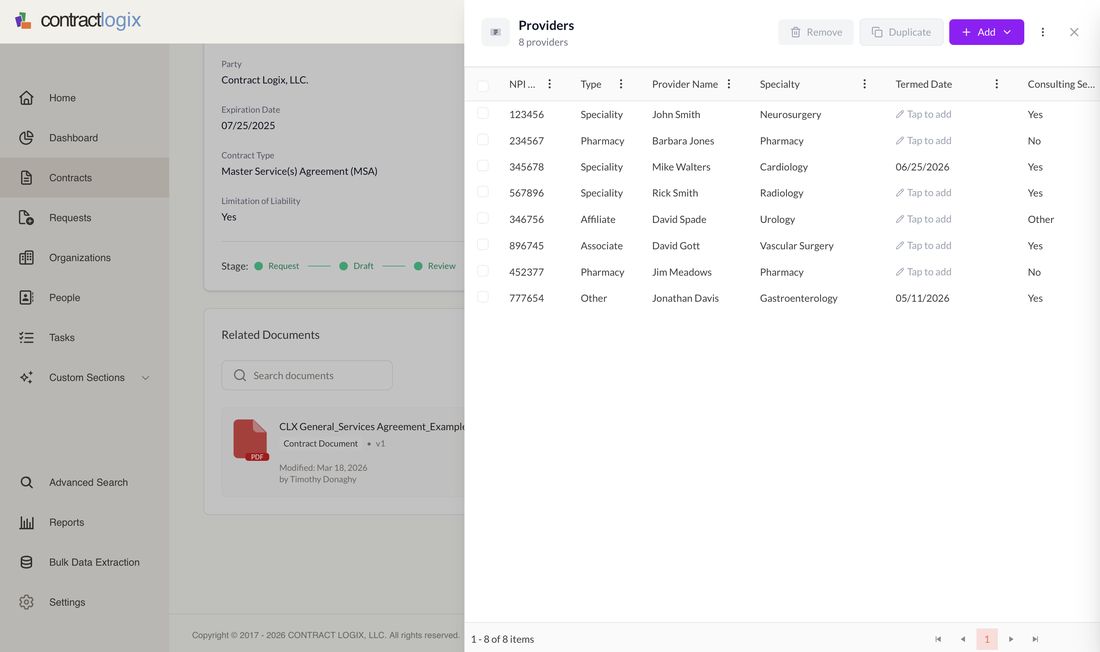Open Tasks in the sidebar
Image resolution: width=1100 pixels, height=652 pixels.
point(84,338)
